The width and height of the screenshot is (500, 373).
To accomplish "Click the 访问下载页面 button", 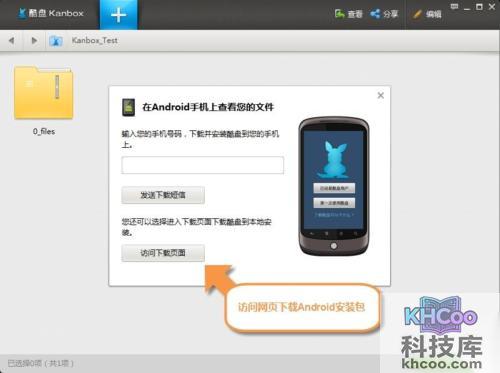I will [163, 253].
